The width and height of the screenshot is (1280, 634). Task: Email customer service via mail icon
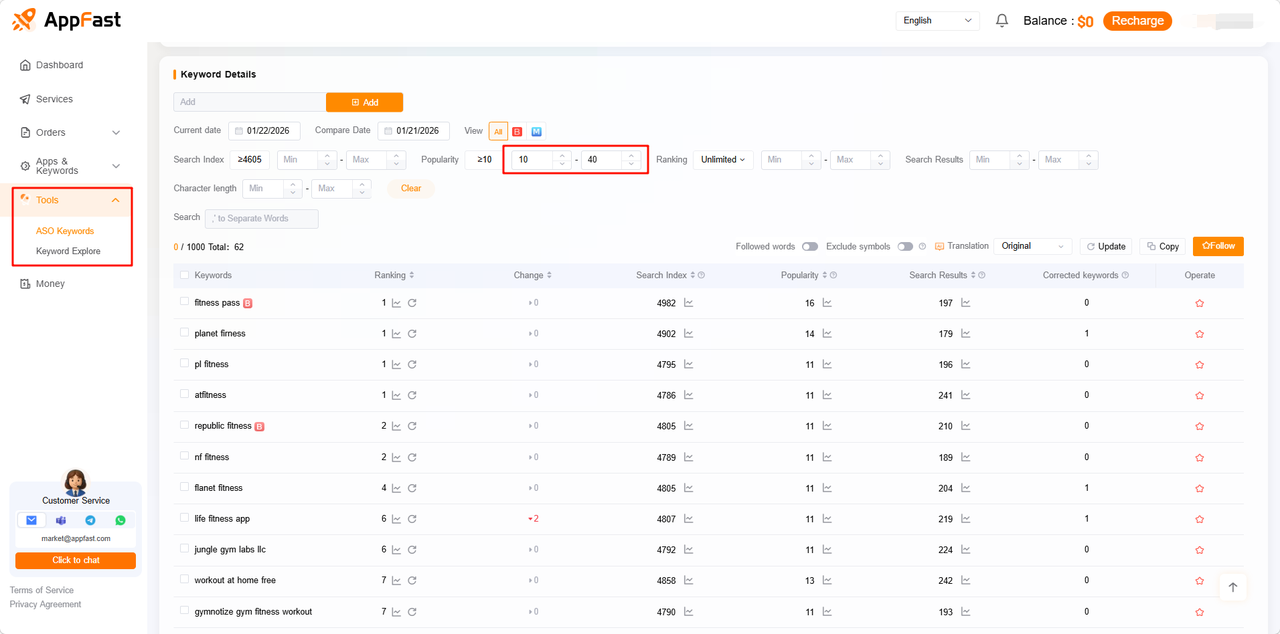[31, 520]
